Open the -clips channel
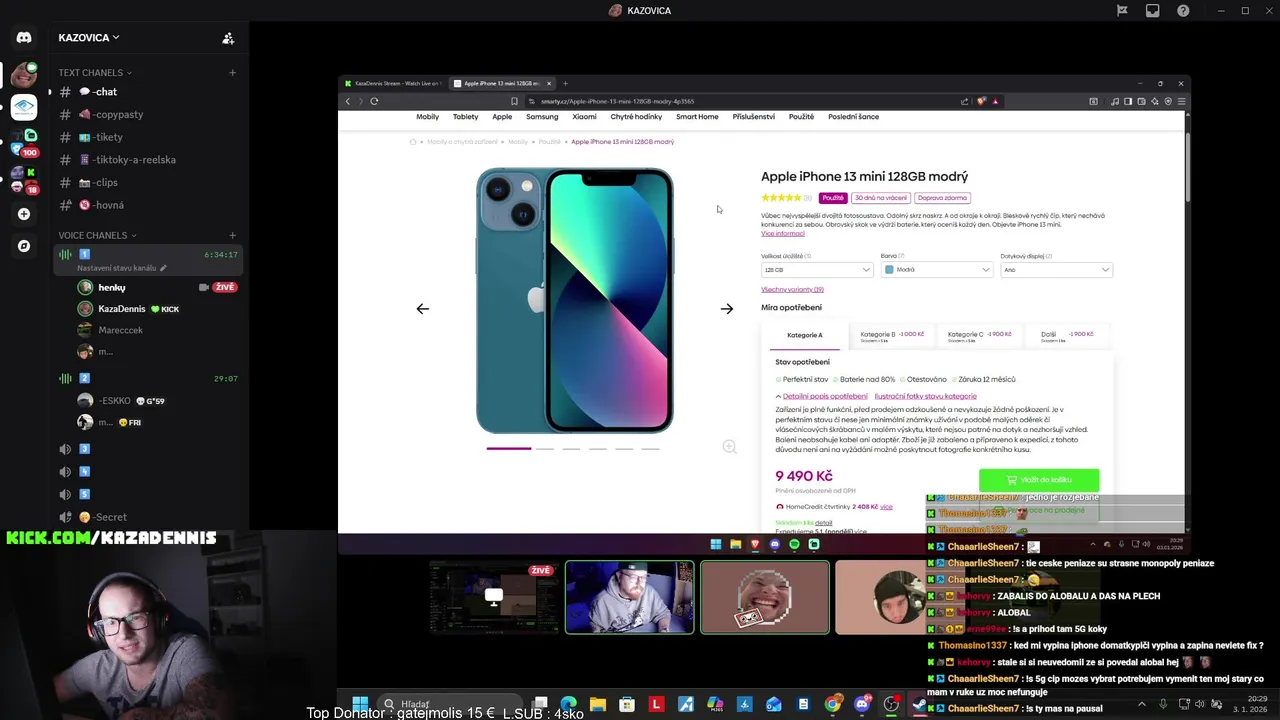 coord(148,182)
